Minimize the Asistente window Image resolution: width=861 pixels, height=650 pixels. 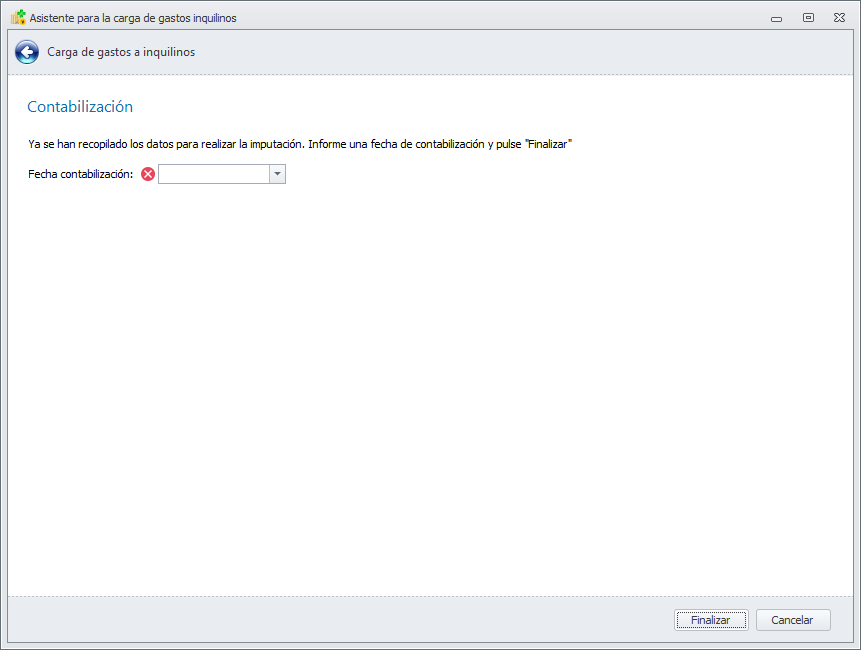[776, 18]
